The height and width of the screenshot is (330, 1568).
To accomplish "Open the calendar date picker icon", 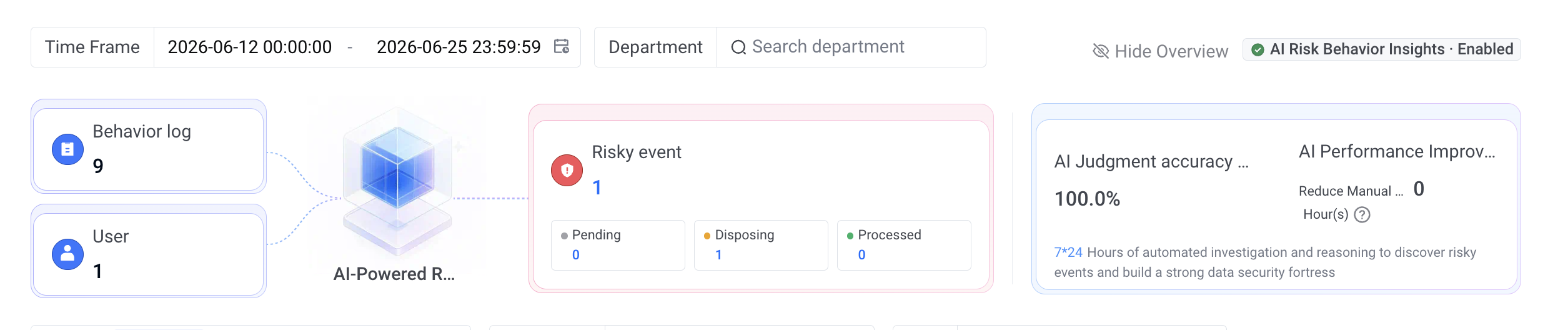I will 562,47.
